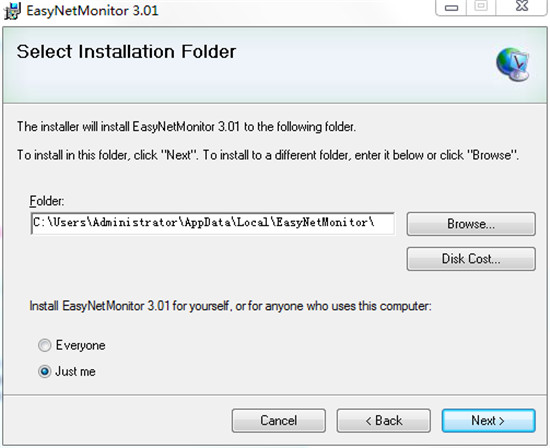Select the Just me radio button
550x448 pixels.
[x=45, y=371]
